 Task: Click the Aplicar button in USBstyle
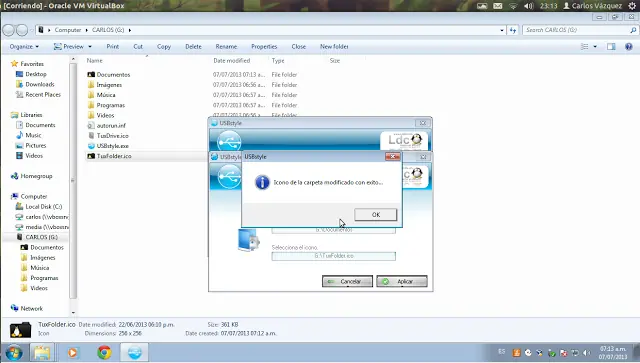[402, 281]
